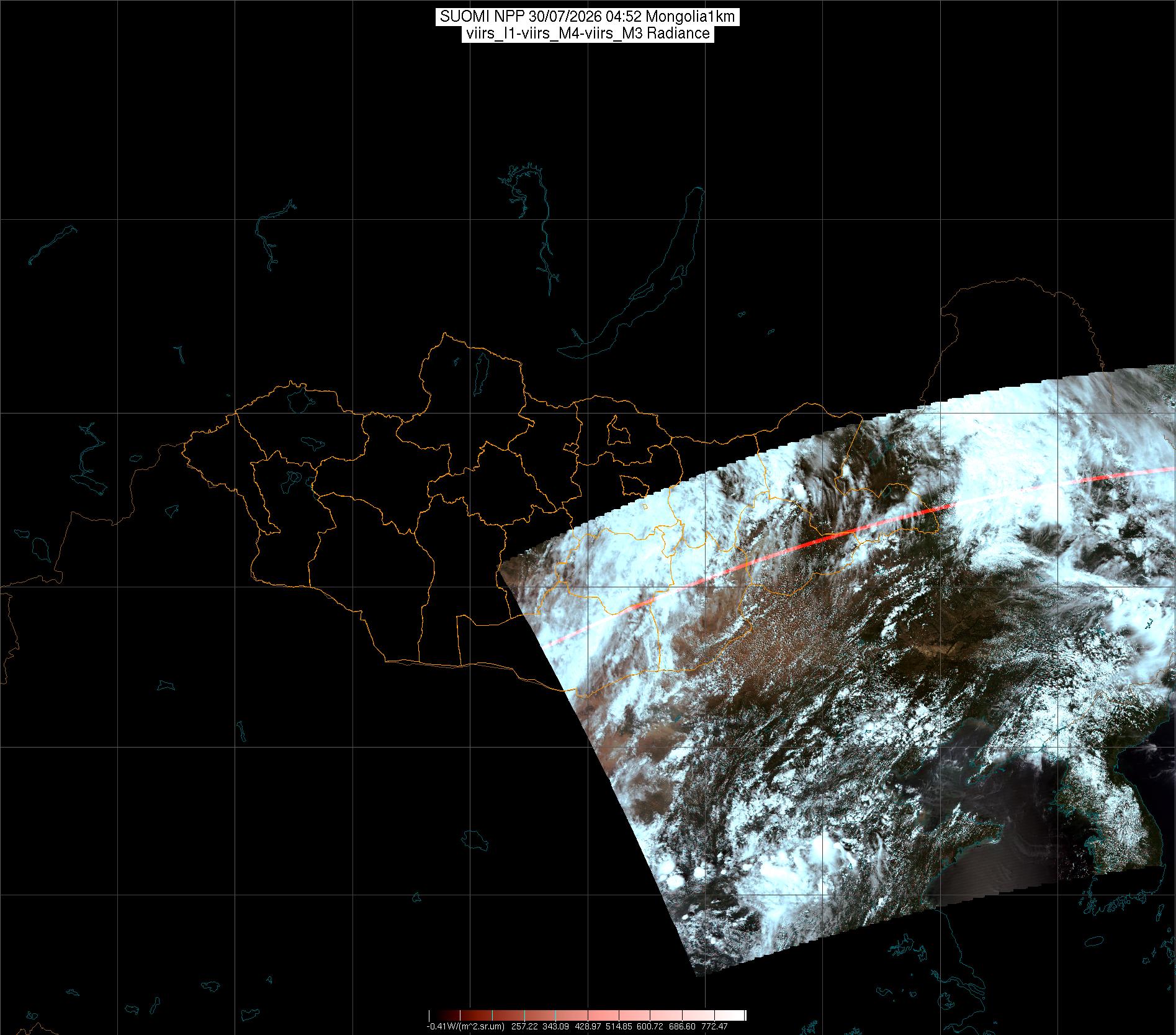
Task: Click the "viirs_I1-viirs_M4-viirs_M3 Radiance" subtitle
Action: click(587, 34)
